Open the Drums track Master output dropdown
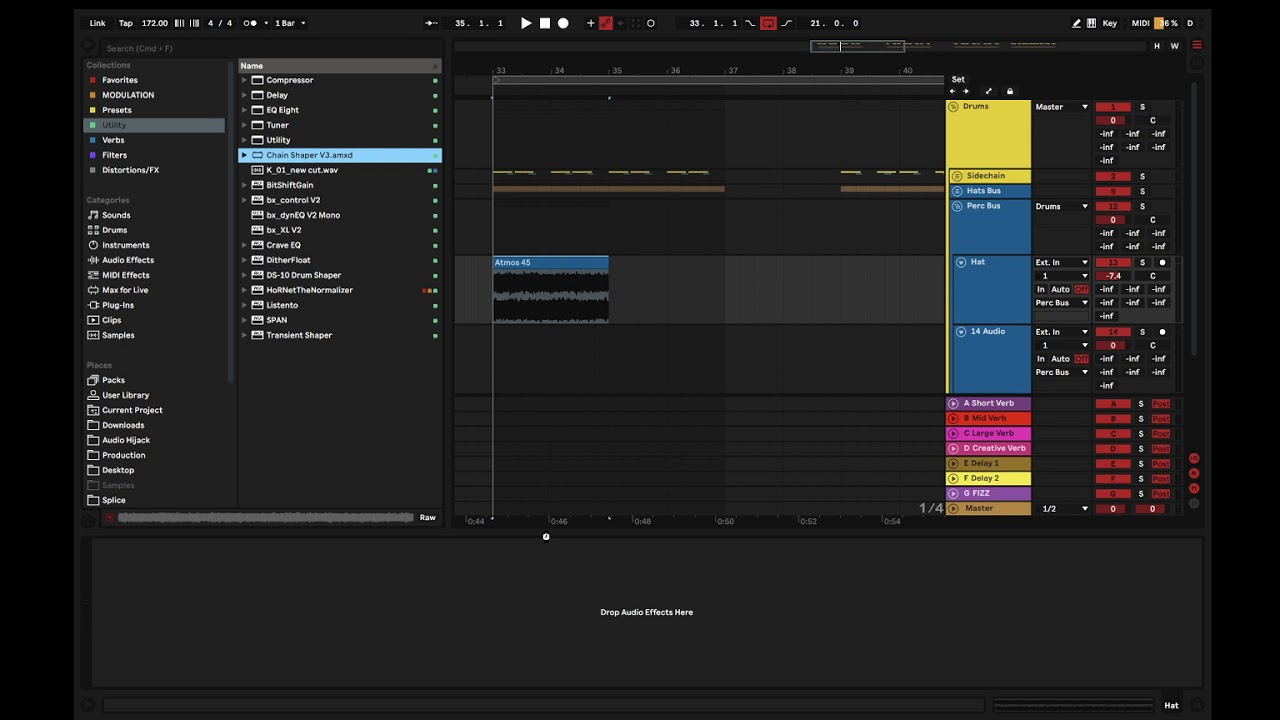This screenshot has width=1280, height=720. coord(1061,107)
